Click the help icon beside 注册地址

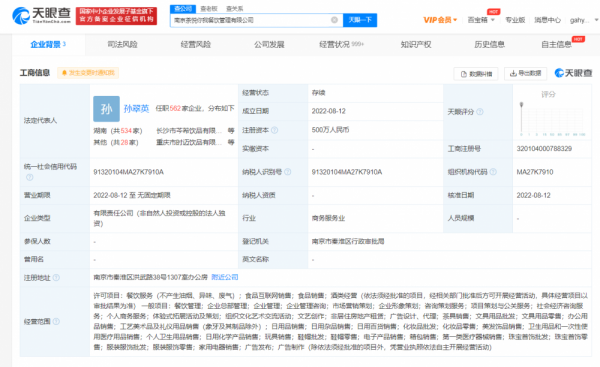tap(56, 277)
